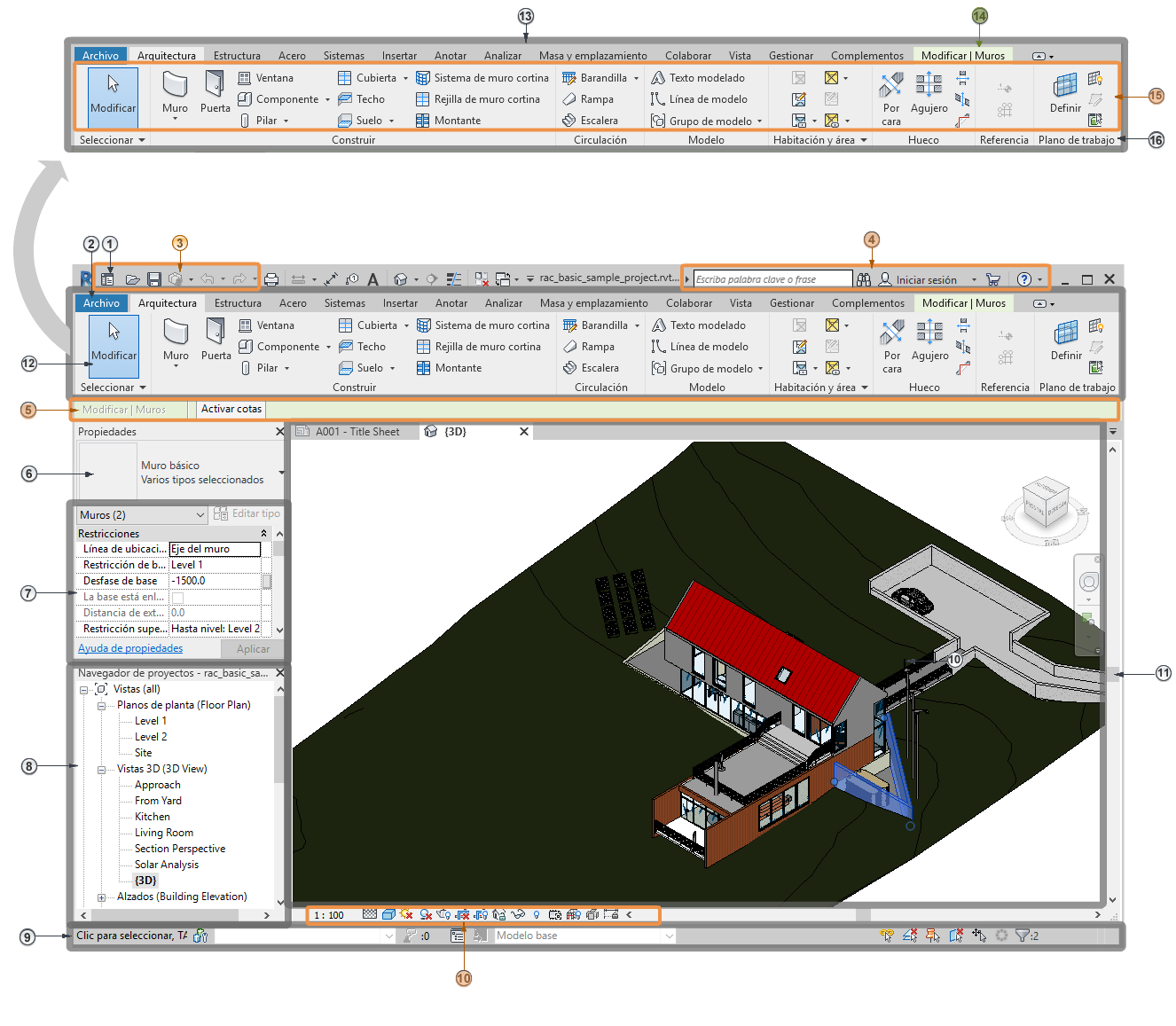The height and width of the screenshot is (1026, 1176).
Task: Click Montante in the main window ribbon
Action: click(x=450, y=368)
